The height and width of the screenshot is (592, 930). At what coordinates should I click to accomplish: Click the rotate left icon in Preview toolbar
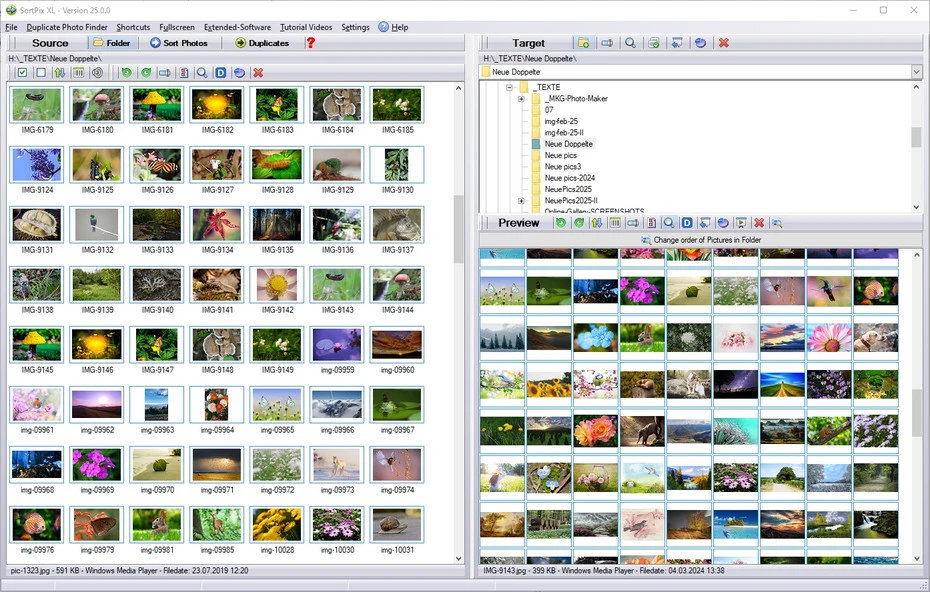(x=562, y=223)
